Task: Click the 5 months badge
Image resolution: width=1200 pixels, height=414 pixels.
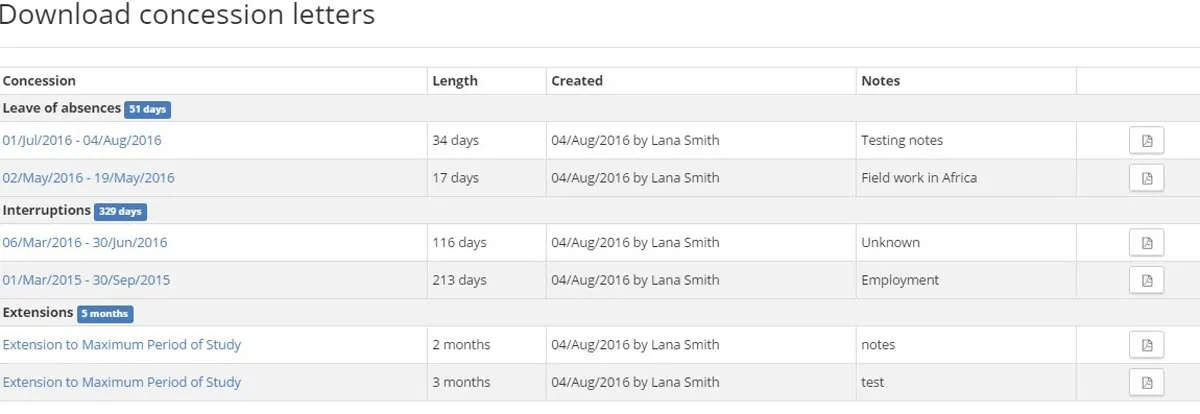Action: (105, 314)
